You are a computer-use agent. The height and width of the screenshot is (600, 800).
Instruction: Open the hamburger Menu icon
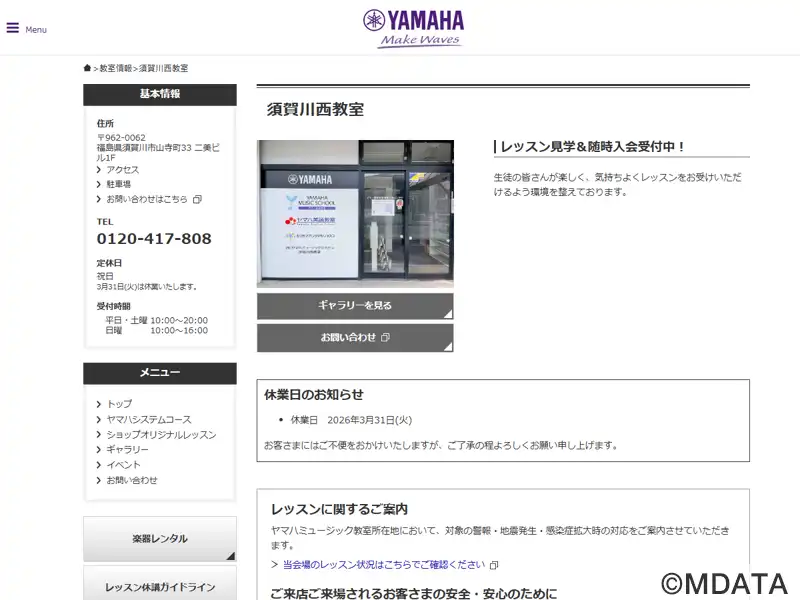tap(13, 28)
